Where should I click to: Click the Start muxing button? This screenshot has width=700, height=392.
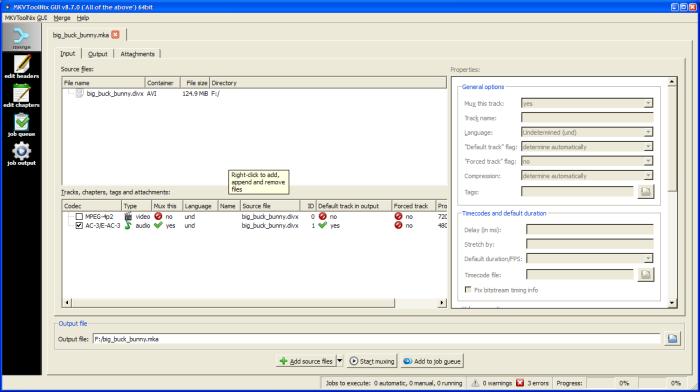[x=372, y=361]
